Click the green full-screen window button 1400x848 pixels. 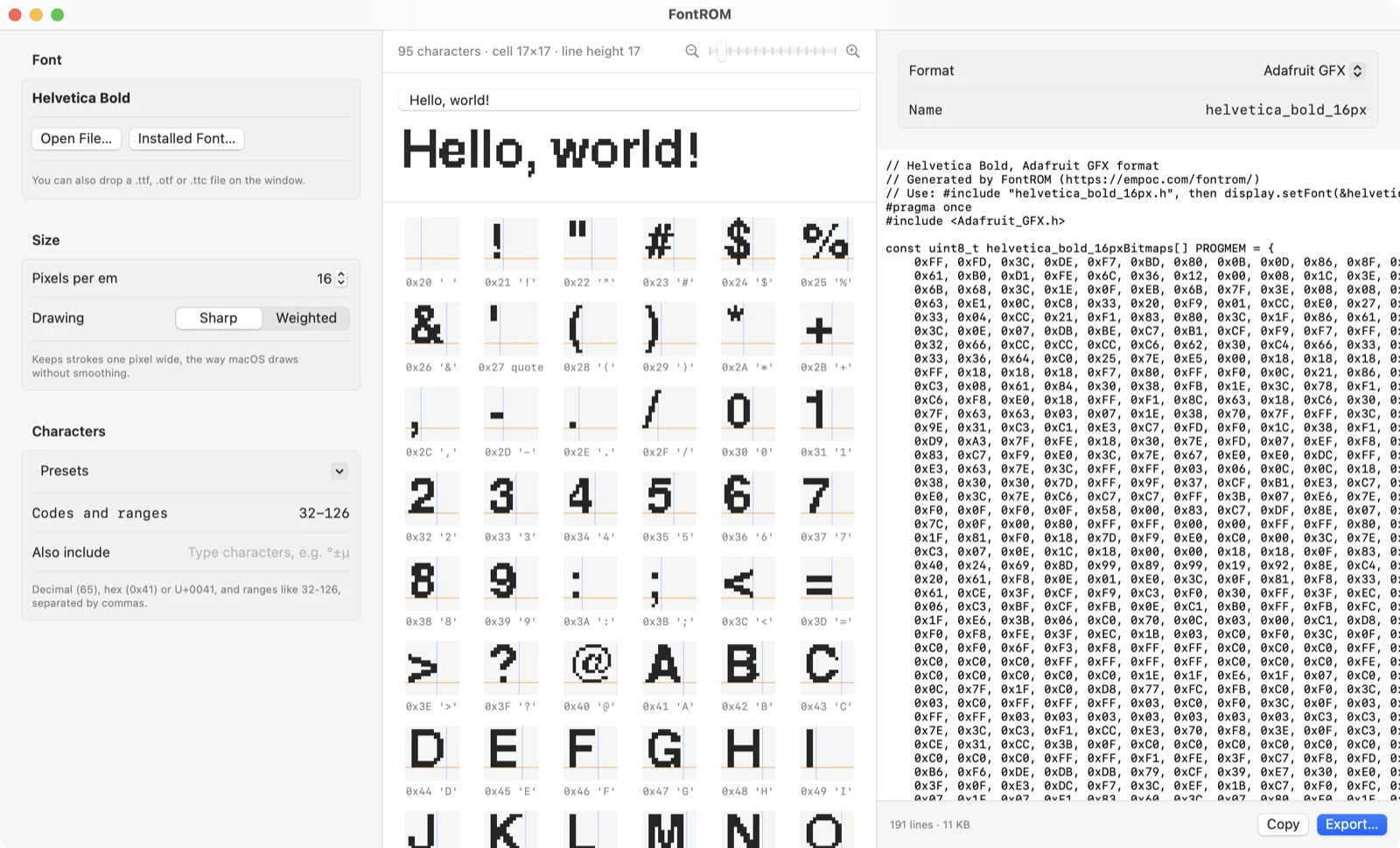tap(58, 15)
